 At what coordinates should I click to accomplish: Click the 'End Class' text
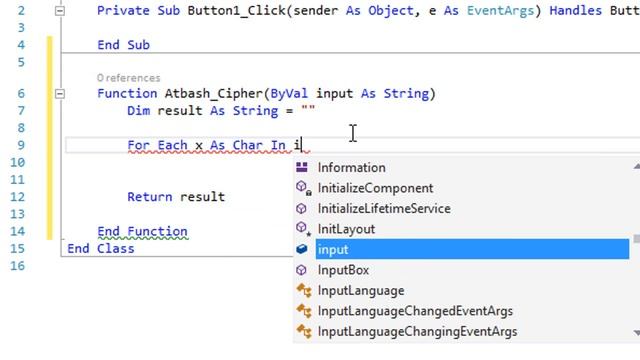(101, 248)
